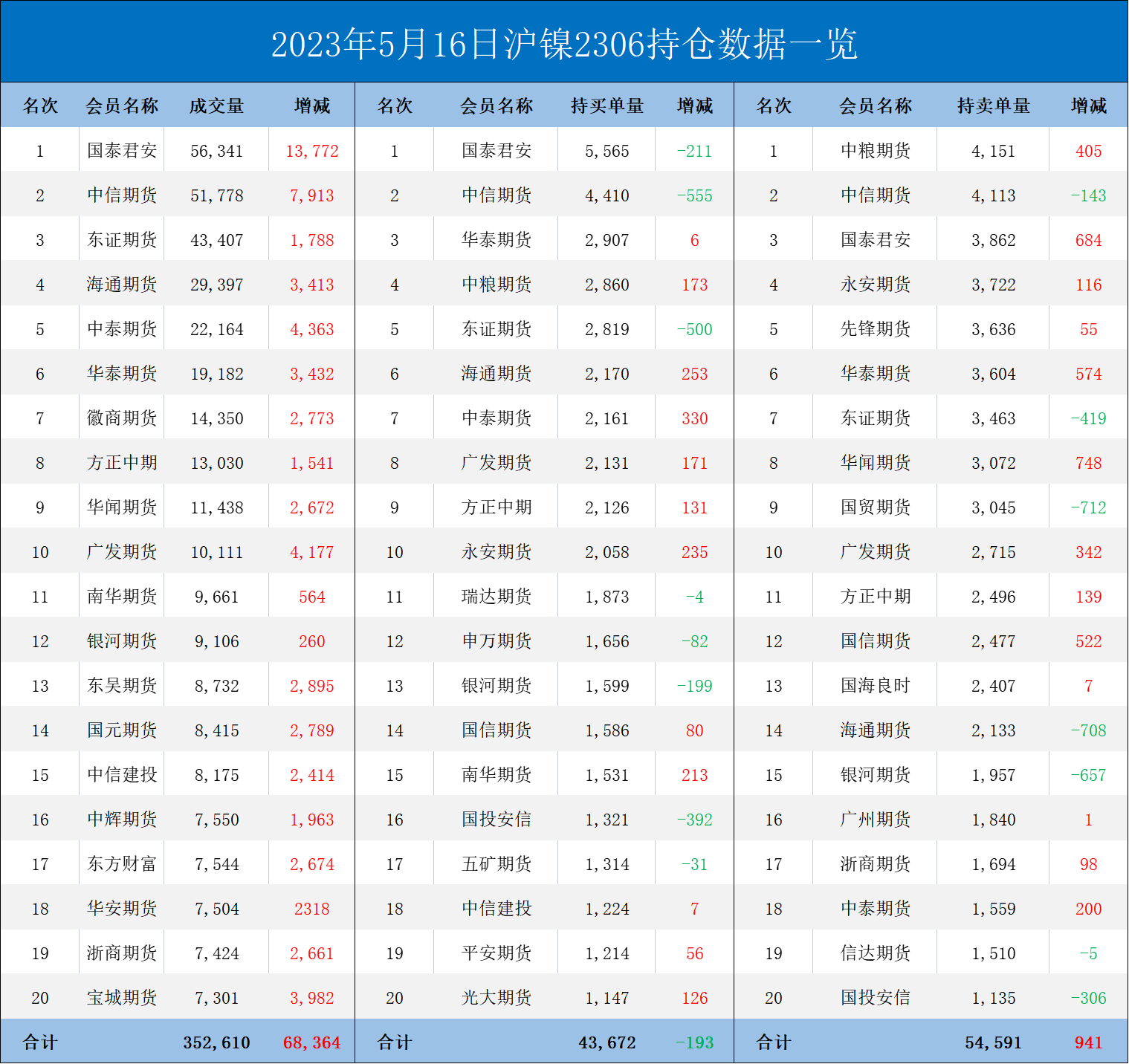The width and height of the screenshot is (1129, 1064).
Task: Click short position value 3,862
Action: pyautogui.click(x=994, y=240)
